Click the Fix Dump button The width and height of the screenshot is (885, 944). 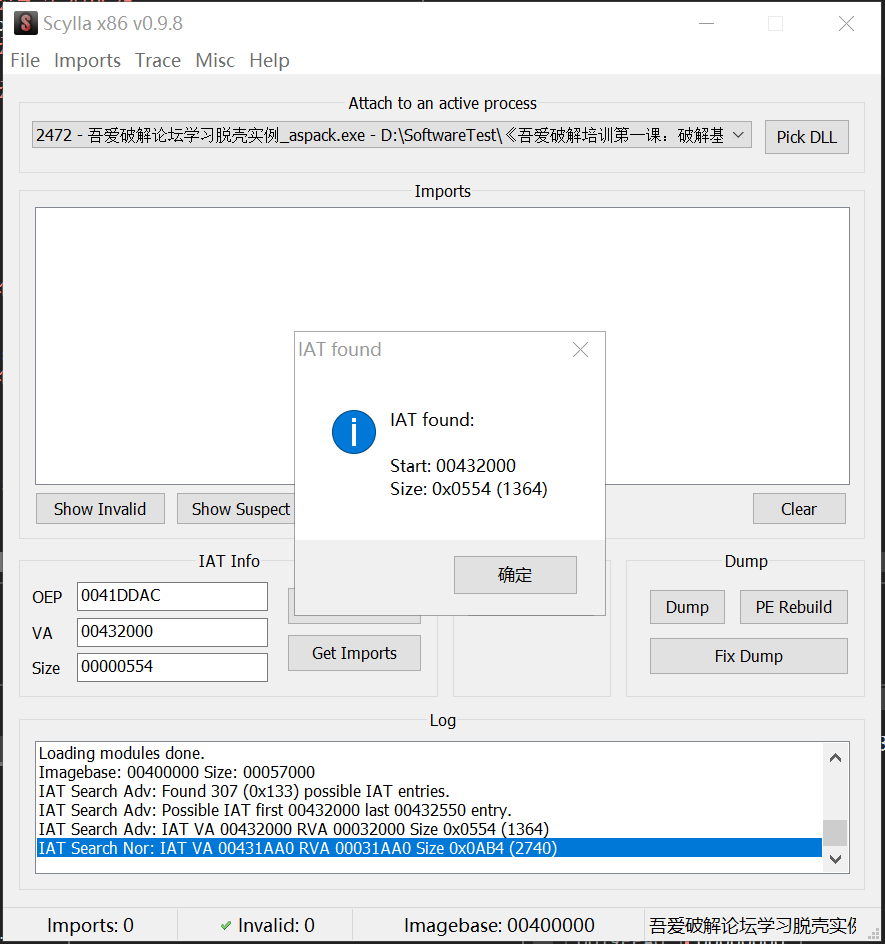click(748, 656)
